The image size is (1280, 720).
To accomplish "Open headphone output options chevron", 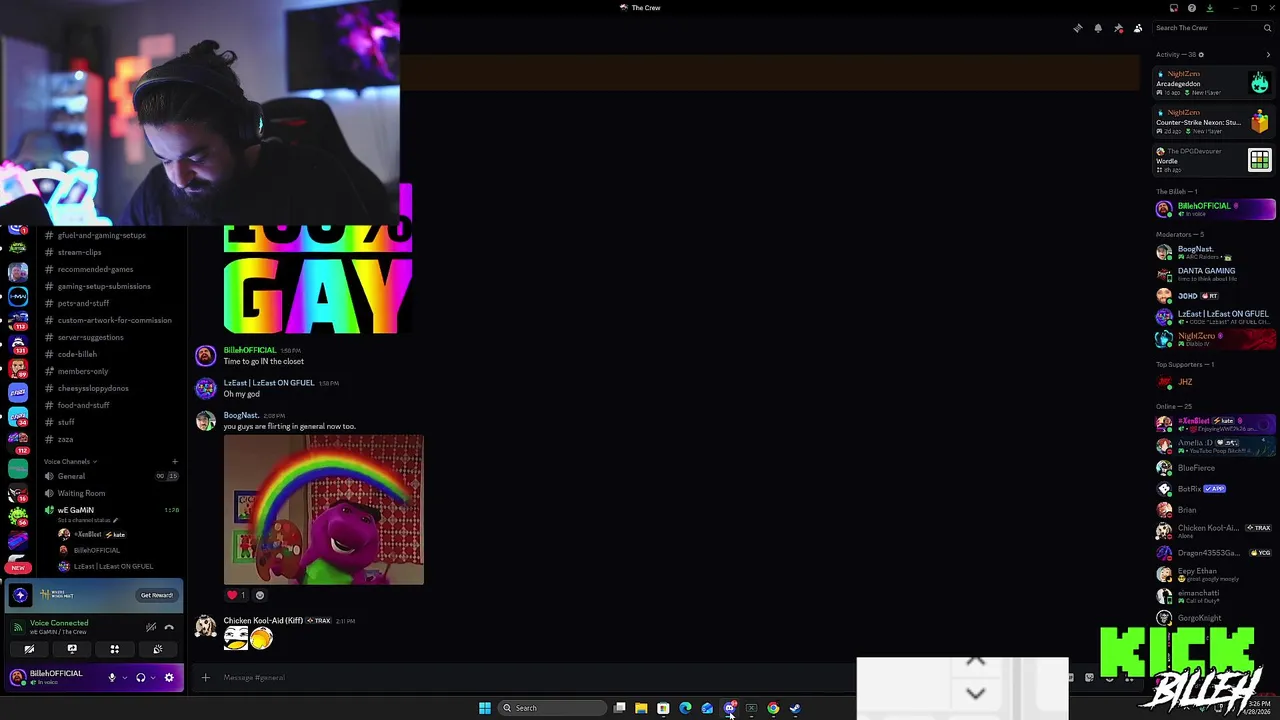I will pos(153,677).
